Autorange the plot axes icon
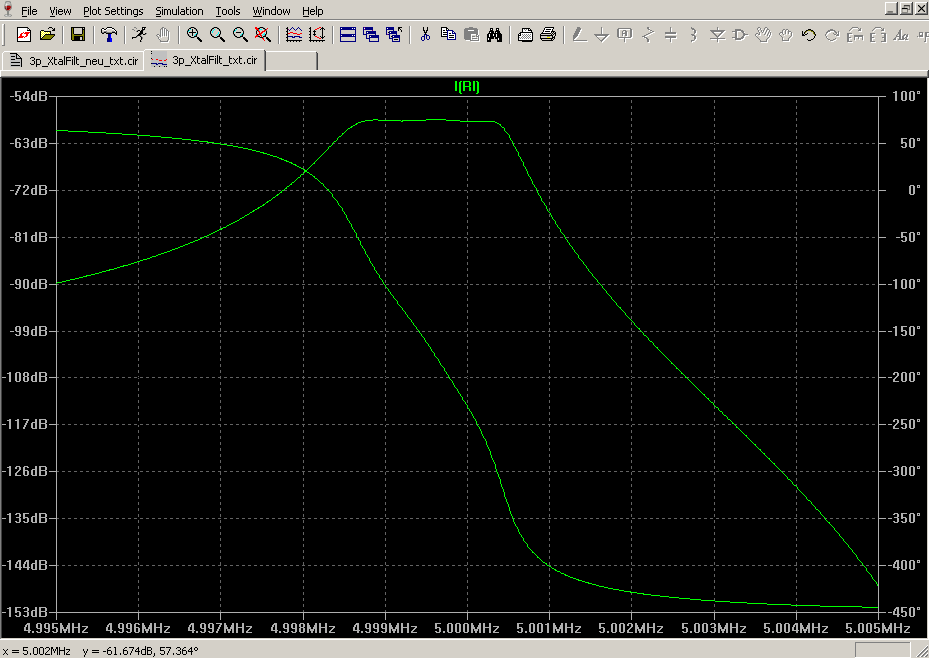 [x=318, y=35]
